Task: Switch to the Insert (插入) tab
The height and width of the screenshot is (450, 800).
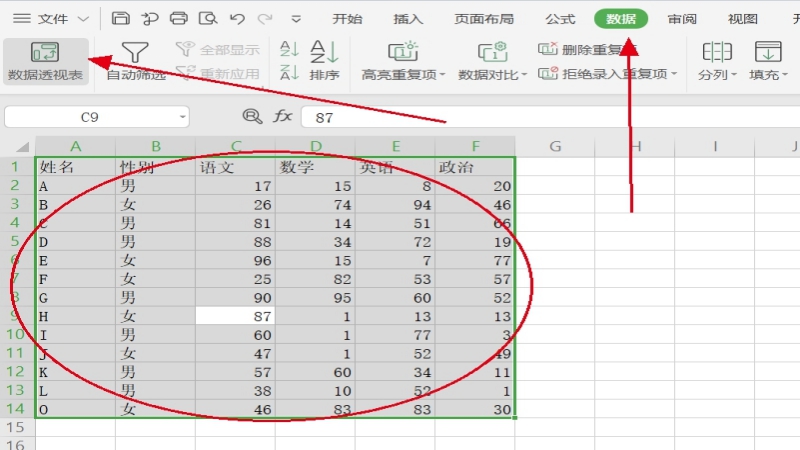Action: point(408,18)
